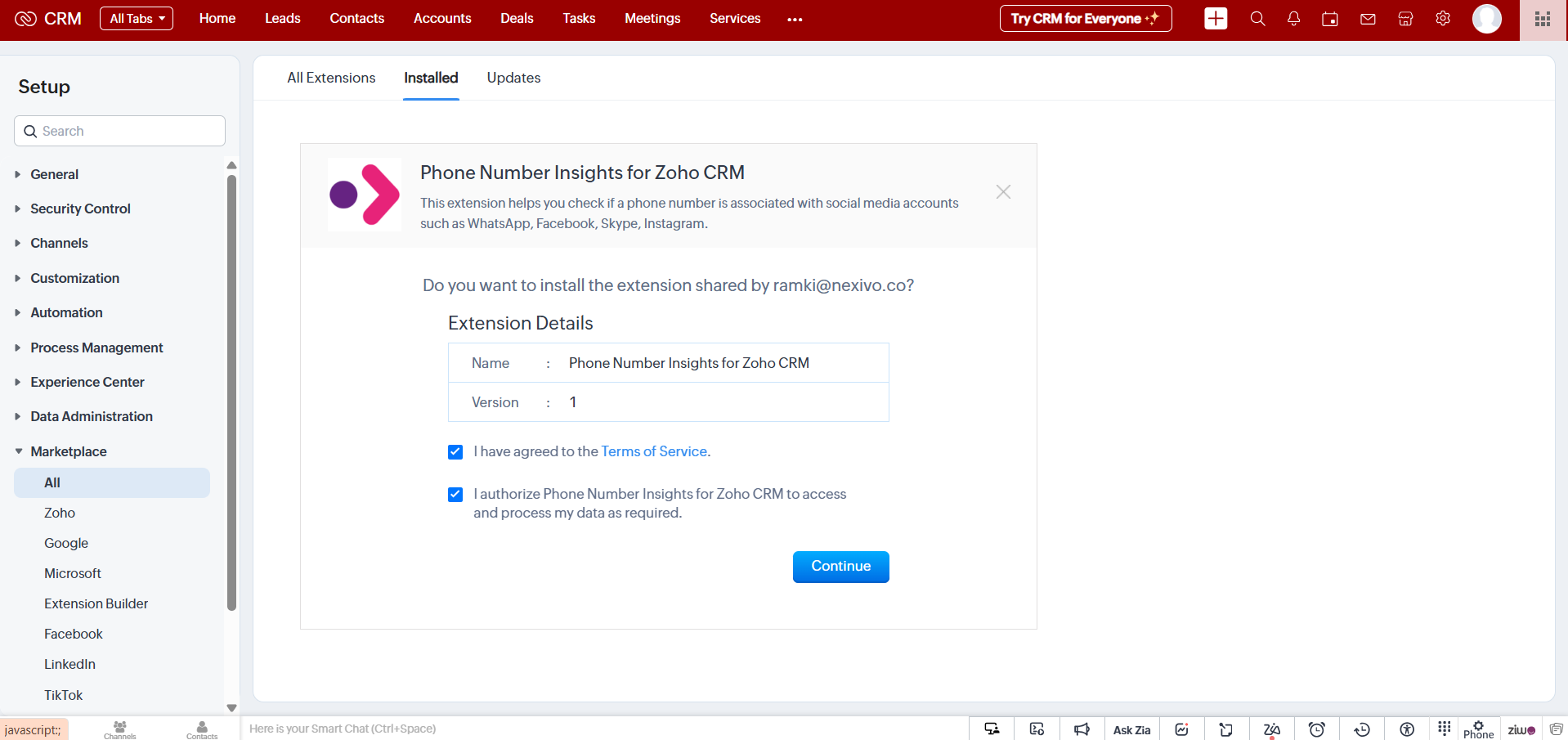
Task: Uncheck the Terms of Service agreement checkbox
Action: 455,451
